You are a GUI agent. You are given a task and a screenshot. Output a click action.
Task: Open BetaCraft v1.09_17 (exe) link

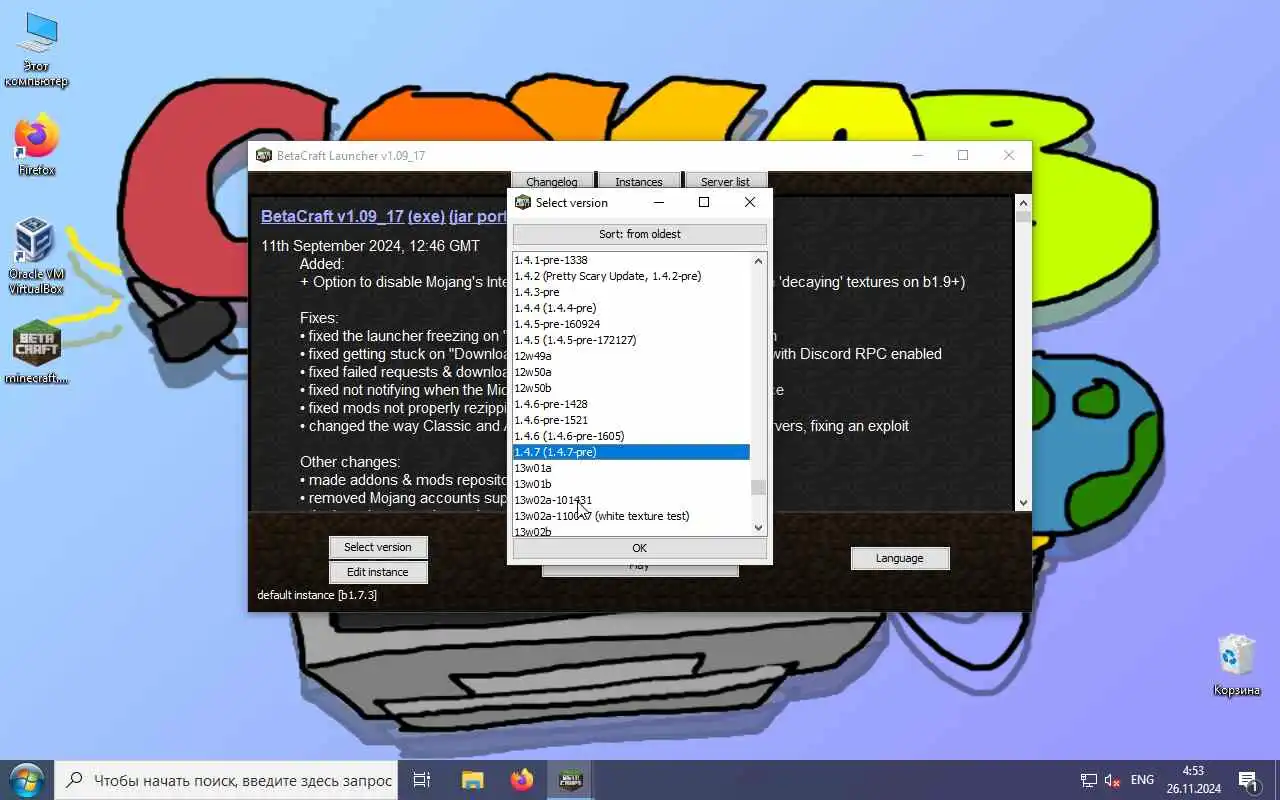coord(353,216)
